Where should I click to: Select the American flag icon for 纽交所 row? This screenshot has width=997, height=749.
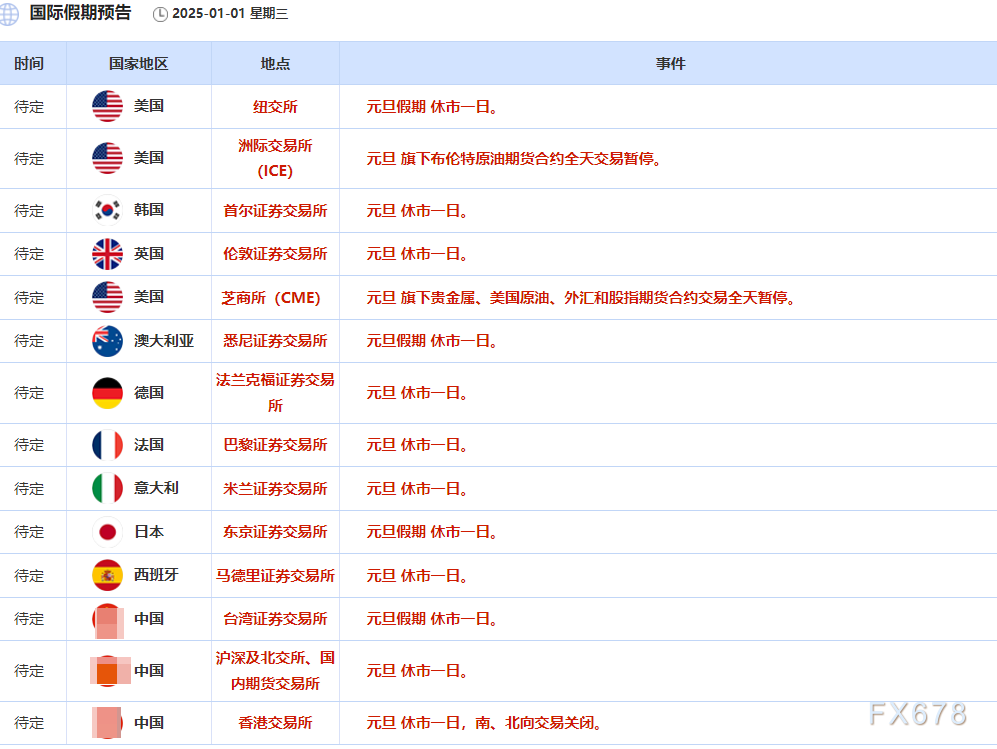pos(107,106)
